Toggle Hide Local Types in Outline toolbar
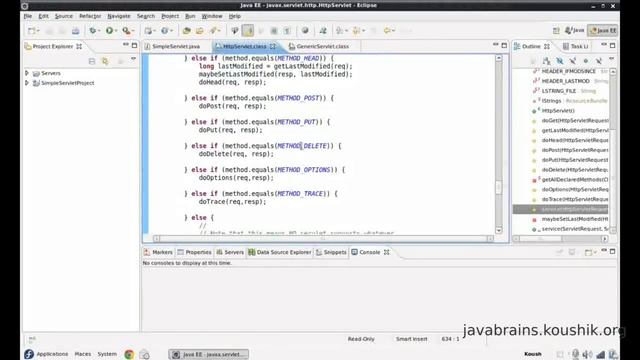The image size is (640, 360). pyautogui.click(x=598, y=61)
